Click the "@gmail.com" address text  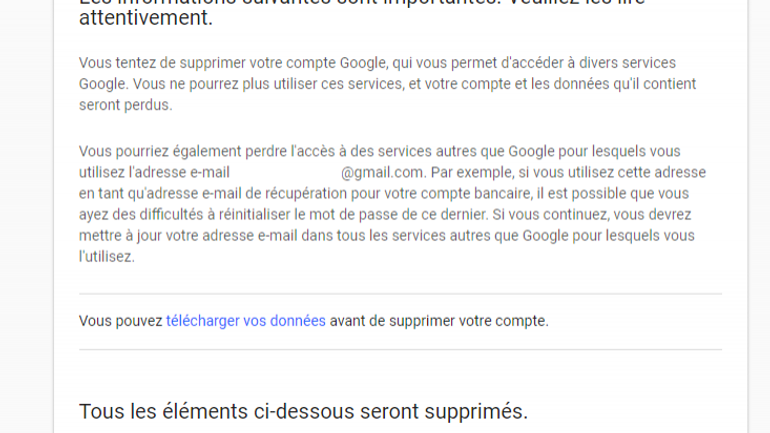383,172
